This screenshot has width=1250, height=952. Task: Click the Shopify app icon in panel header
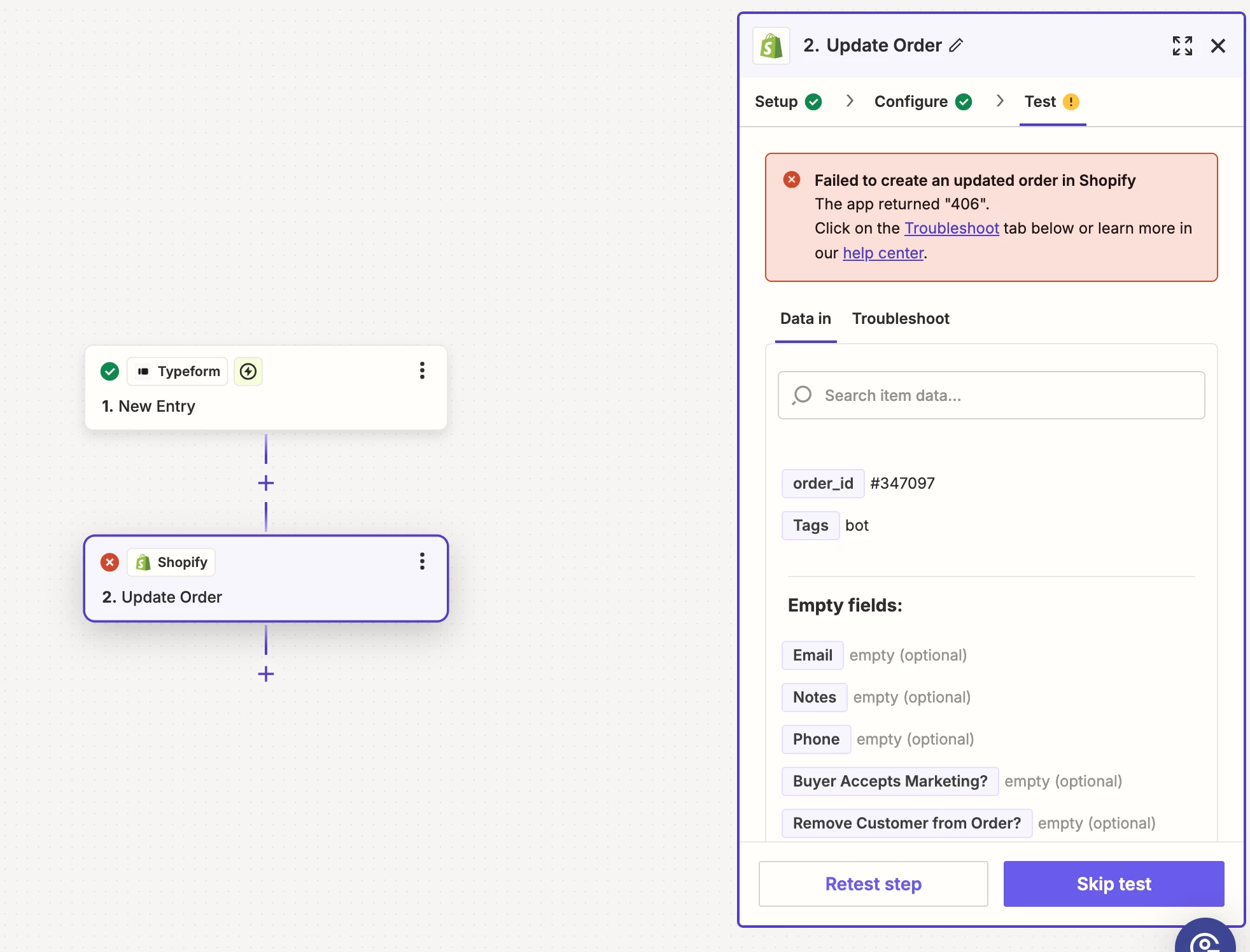coord(771,46)
